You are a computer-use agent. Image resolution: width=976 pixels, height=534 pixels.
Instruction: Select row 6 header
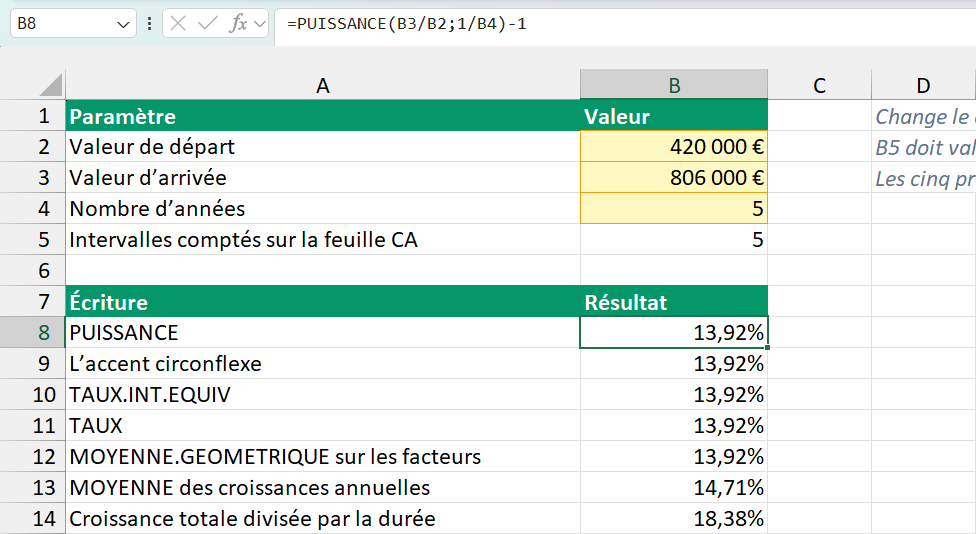[32, 270]
